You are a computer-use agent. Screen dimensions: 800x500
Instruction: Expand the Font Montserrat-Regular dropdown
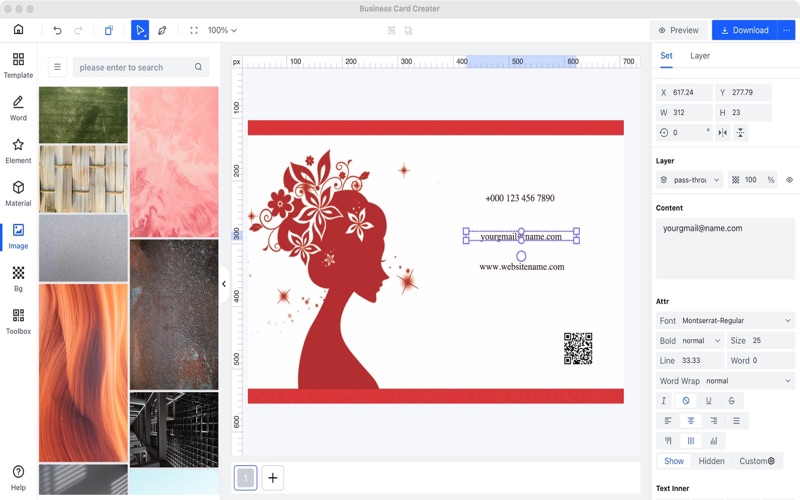tap(726, 321)
